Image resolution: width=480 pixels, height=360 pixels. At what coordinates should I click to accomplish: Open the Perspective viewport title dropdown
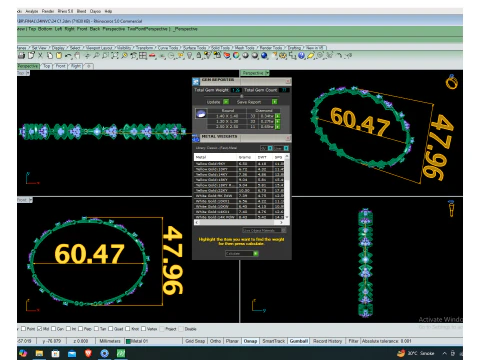click(267, 73)
